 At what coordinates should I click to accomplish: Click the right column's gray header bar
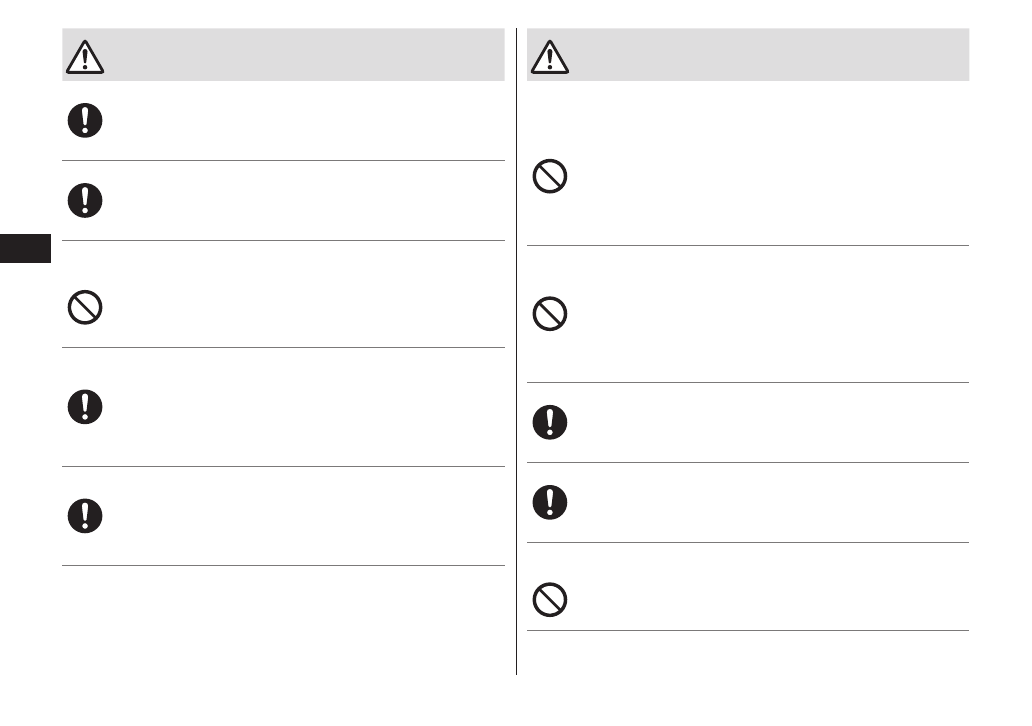pyautogui.click(x=760, y=55)
